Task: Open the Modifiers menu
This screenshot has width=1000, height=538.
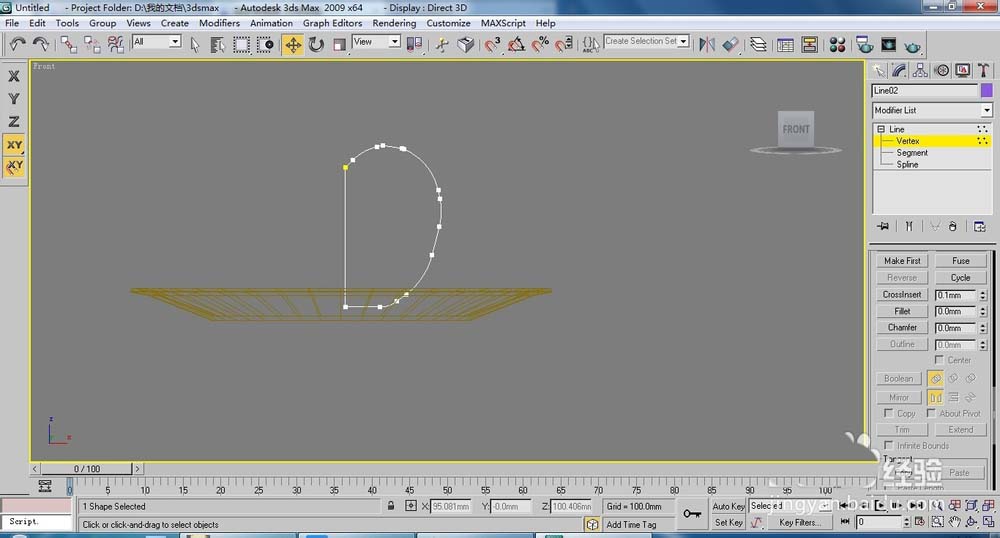Action: coord(219,23)
